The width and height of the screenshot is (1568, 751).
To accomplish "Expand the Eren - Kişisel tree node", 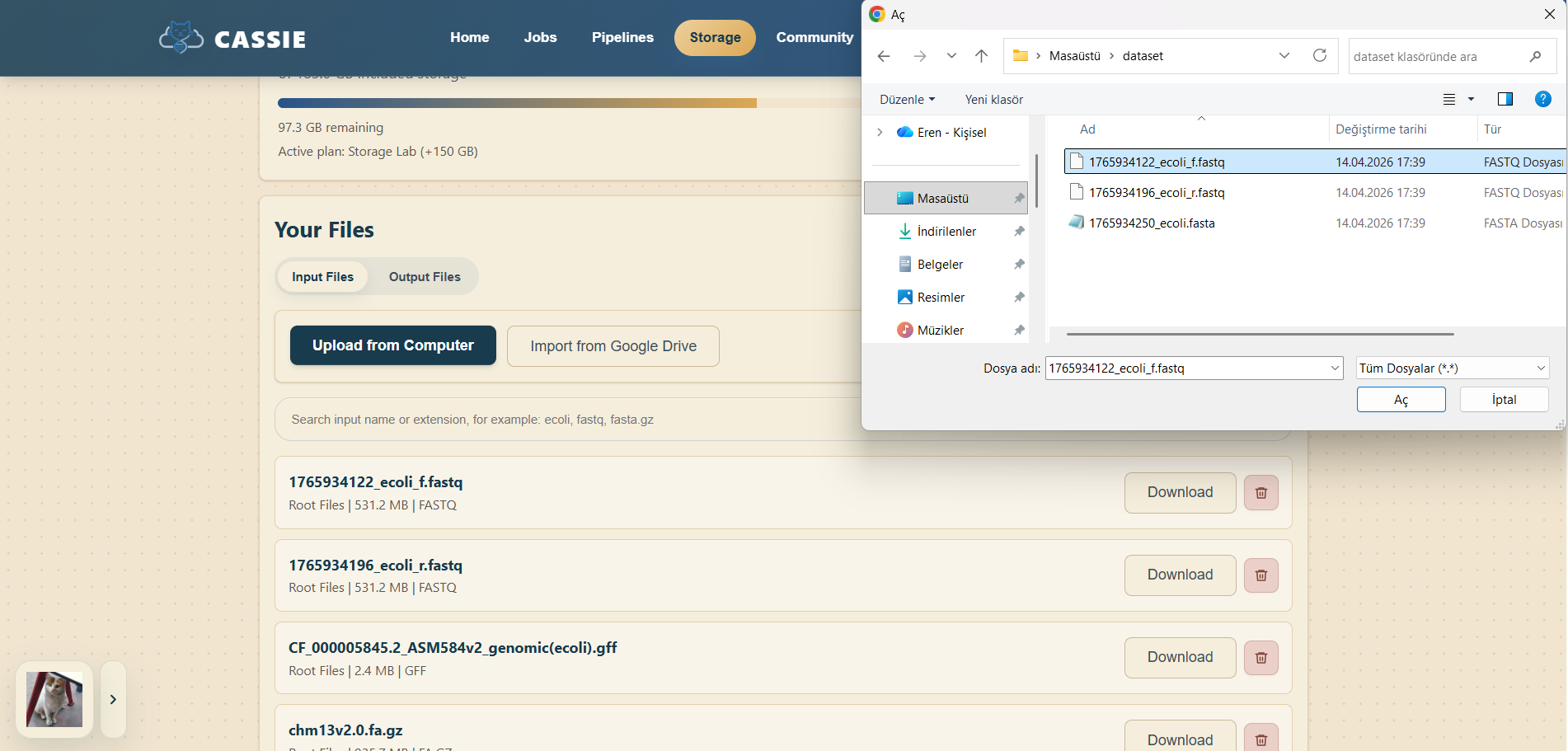I will coord(880,132).
